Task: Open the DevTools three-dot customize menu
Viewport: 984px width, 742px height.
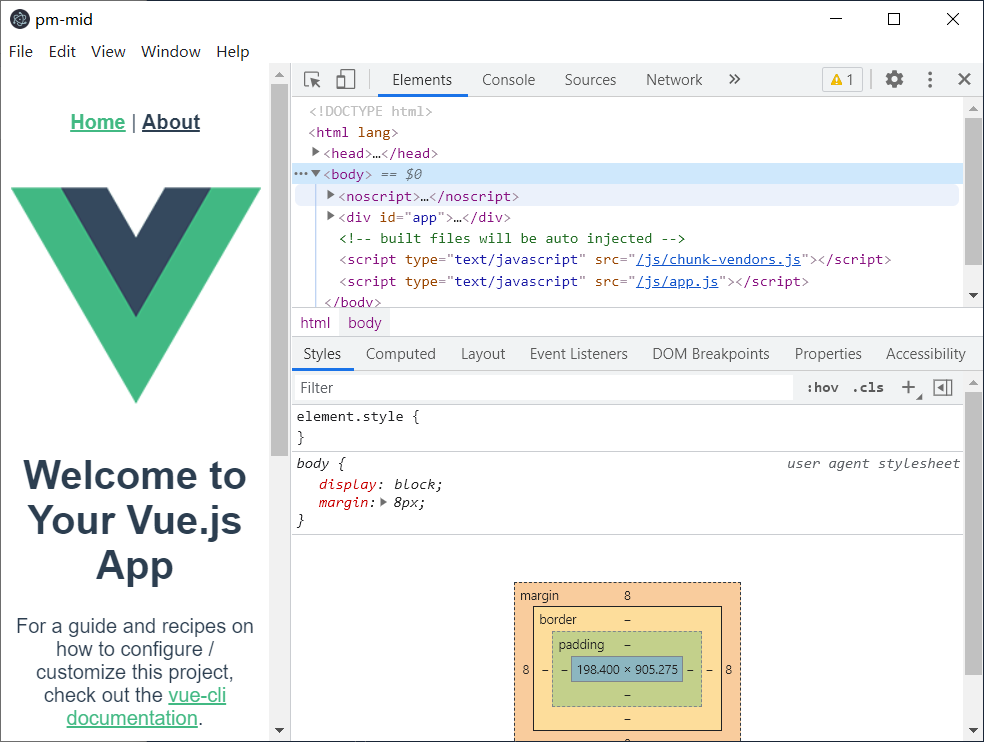Action: click(930, 79)
